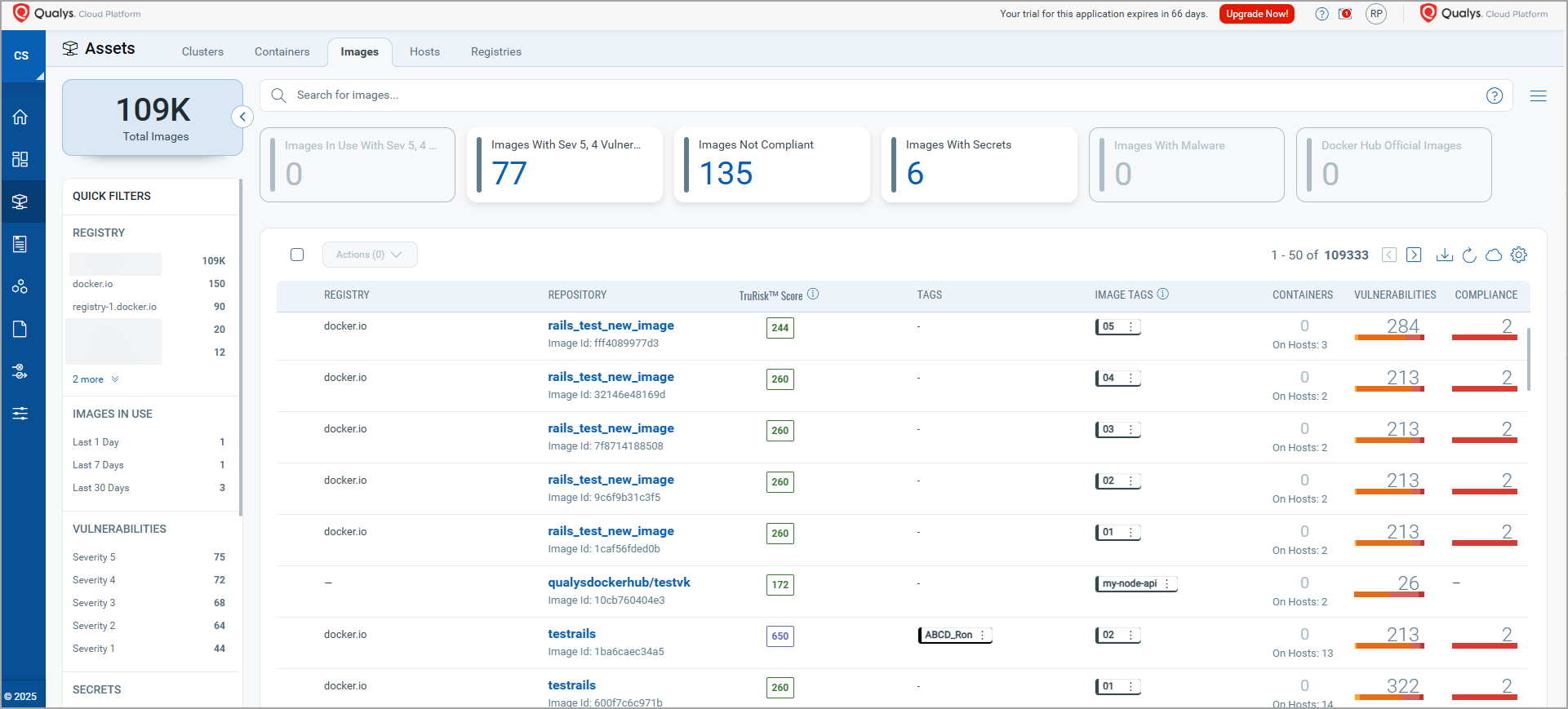Switch to the Containers tab
This screenshot has height=709, width=1568.
pyautogui.click(x=282, y=51)
